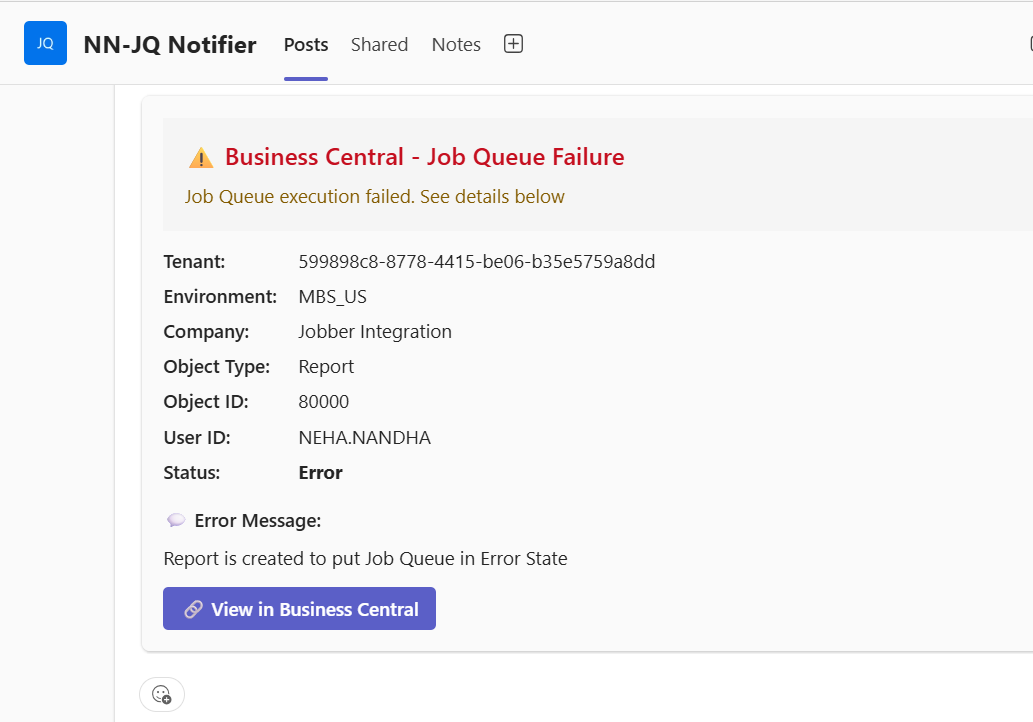The image size is (1033, 722).
Task: Click the Report object type value
Action: (x=326, y=367)
